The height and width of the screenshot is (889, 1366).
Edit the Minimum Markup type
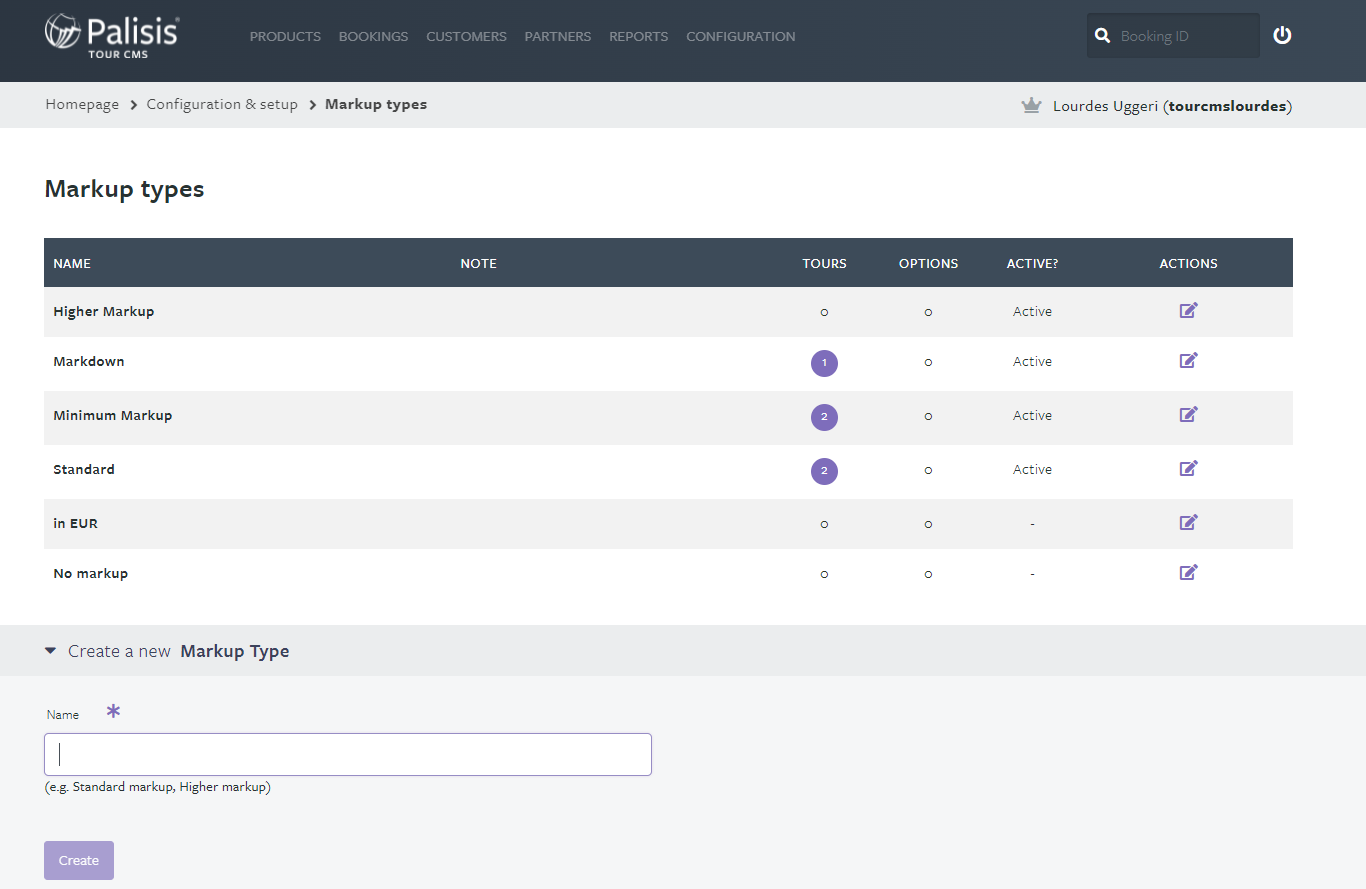[1188, 414]
